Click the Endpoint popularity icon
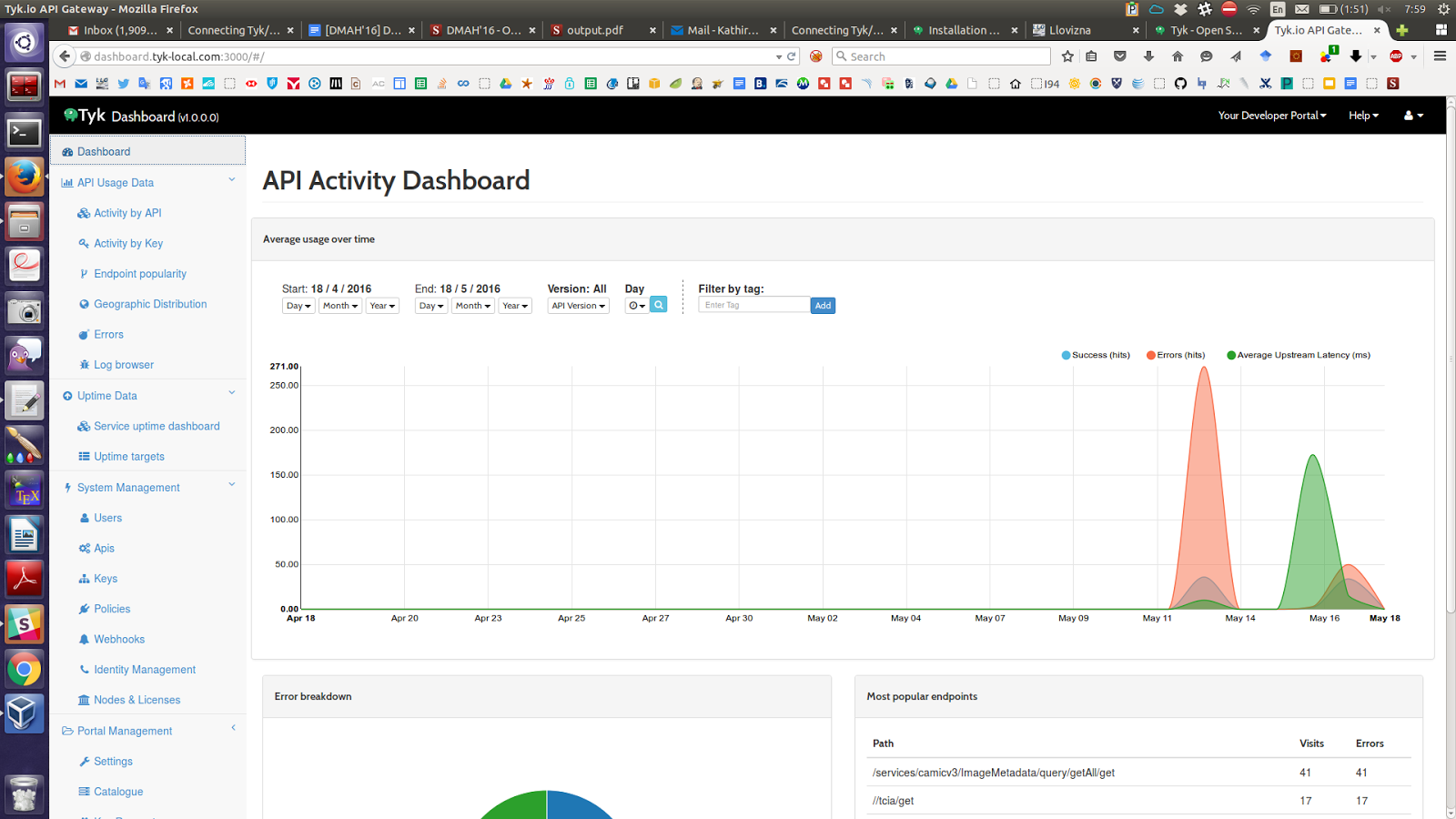Screen dimensions: 1456x819 [x=84, y=274]
